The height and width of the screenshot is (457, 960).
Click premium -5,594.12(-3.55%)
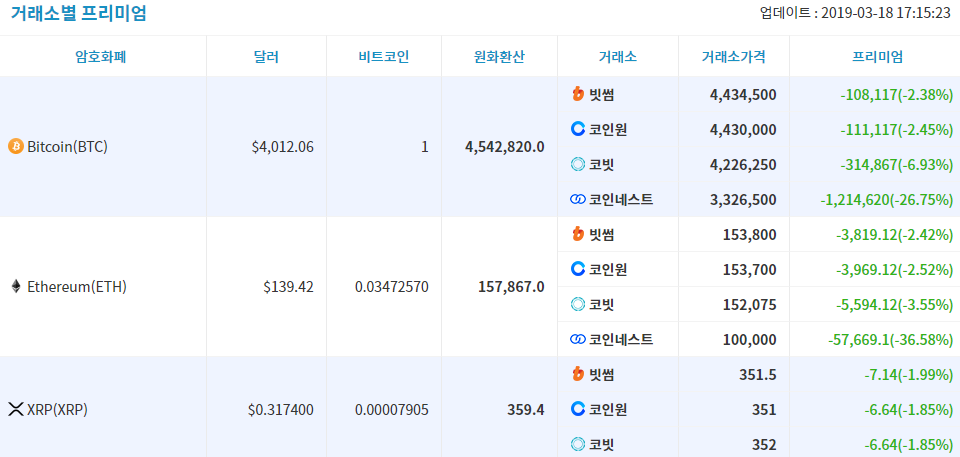click(894, 304)
